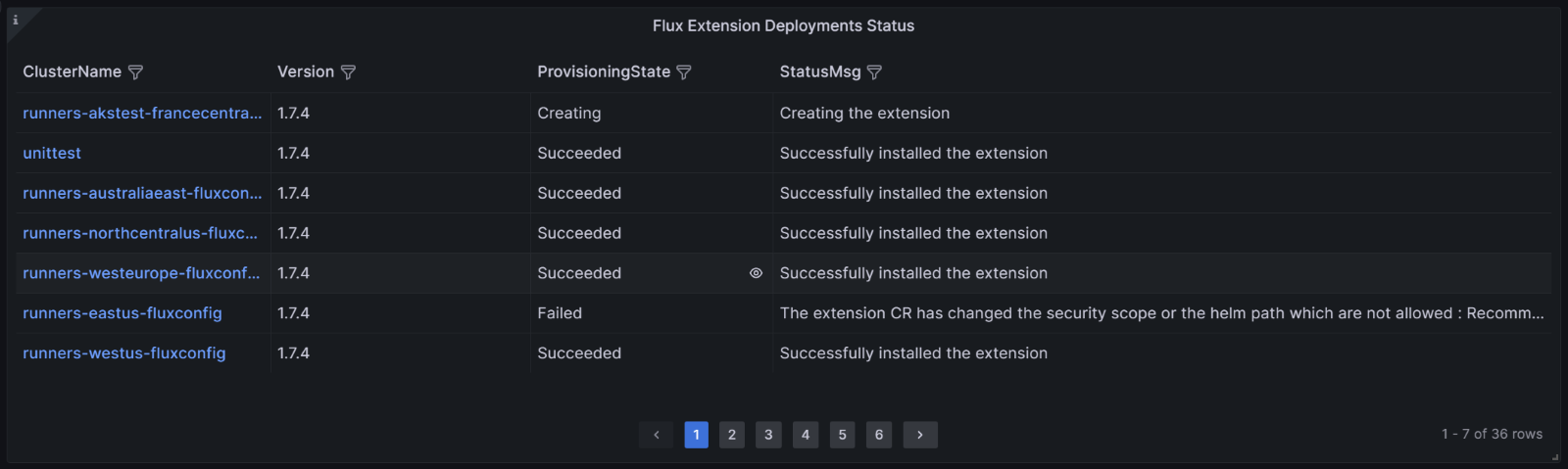Open the runners-westus-fluxconfig link
The height and width of the screenshot is (469, 1568).
point(124,353)
